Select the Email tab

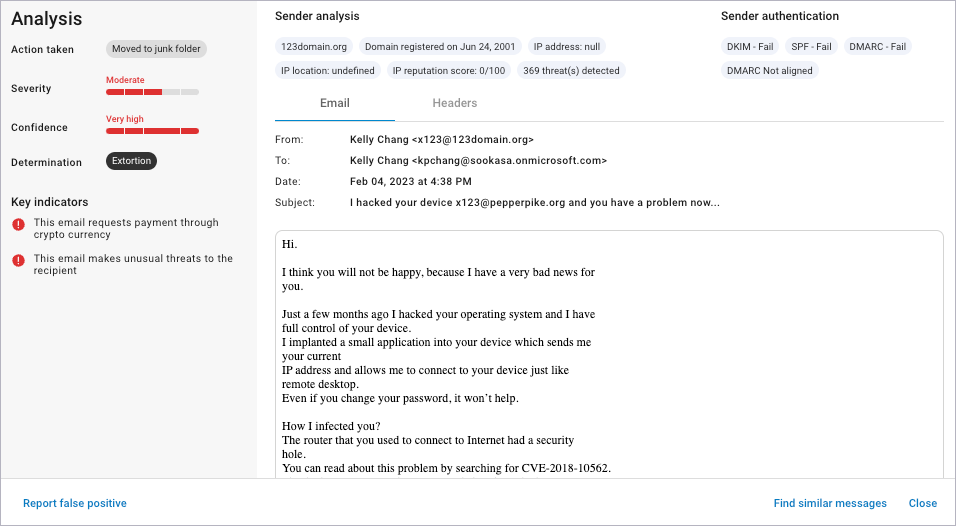pyautogui.click(x=335, y=103)
